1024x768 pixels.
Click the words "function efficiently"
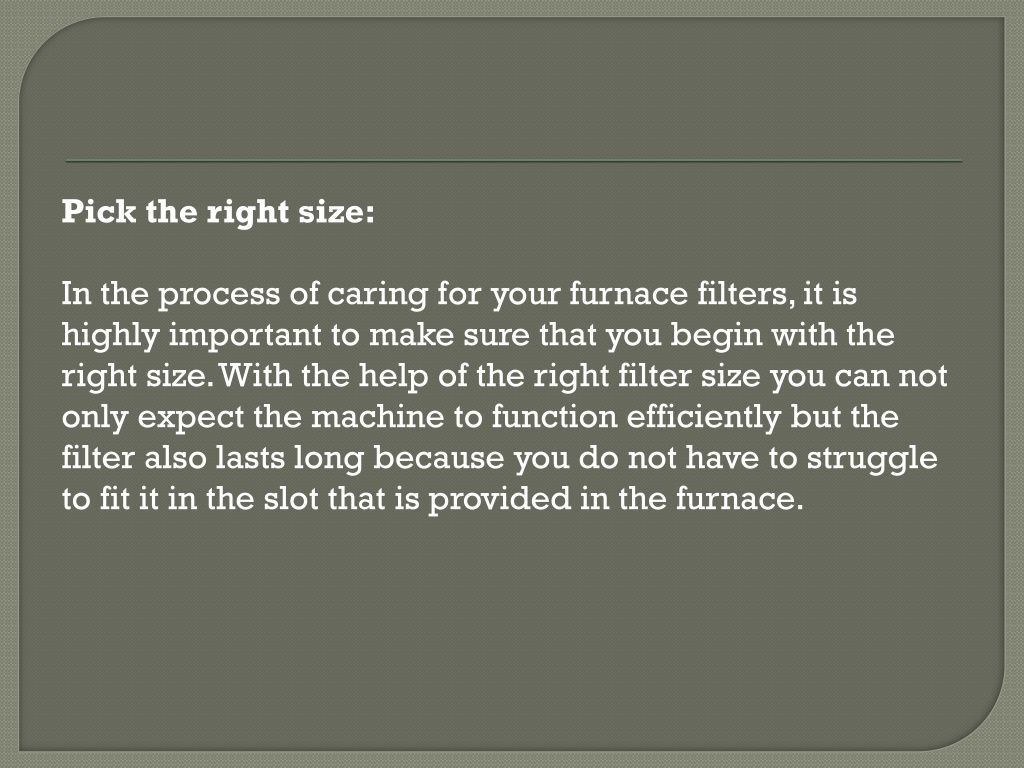[x=636, y=417]
